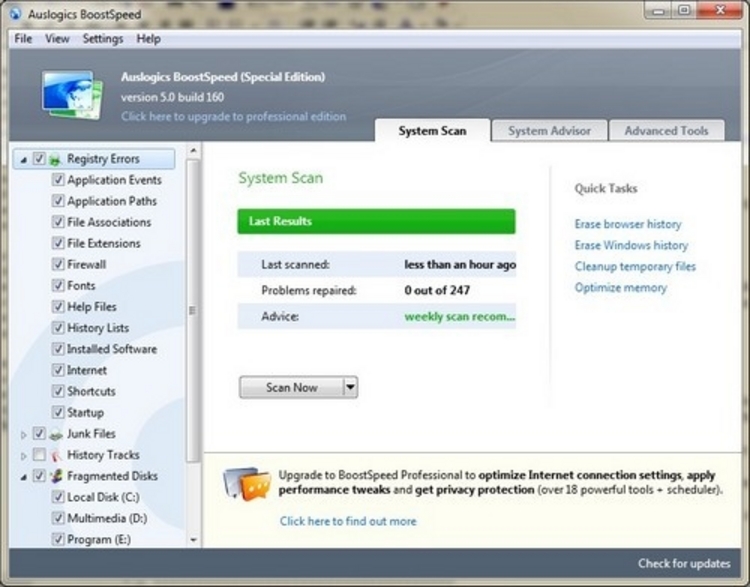The width and height of the screenshot is (750, 587).
Task: Click Optimize memory quick task
Action: click(x=620, y=288)
